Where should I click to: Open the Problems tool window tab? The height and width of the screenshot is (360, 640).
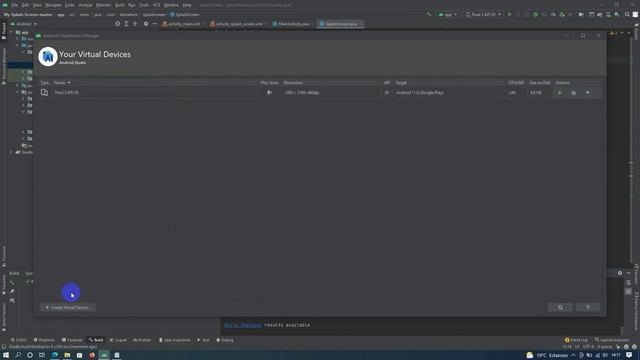pos(44,340)
